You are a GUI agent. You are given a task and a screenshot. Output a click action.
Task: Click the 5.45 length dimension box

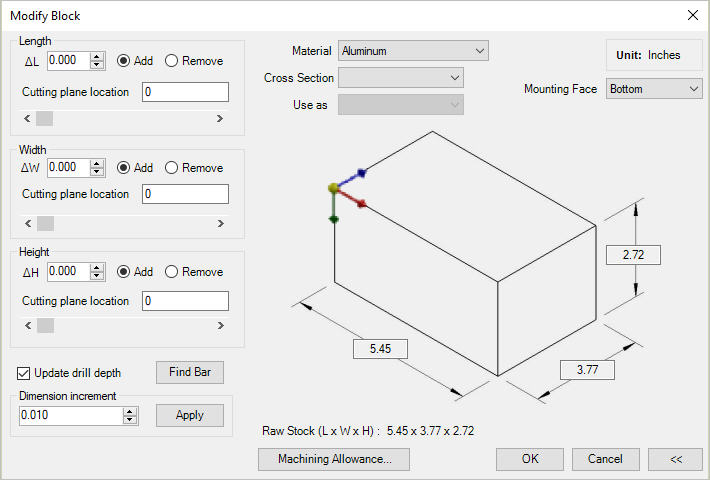pos(380,349)
